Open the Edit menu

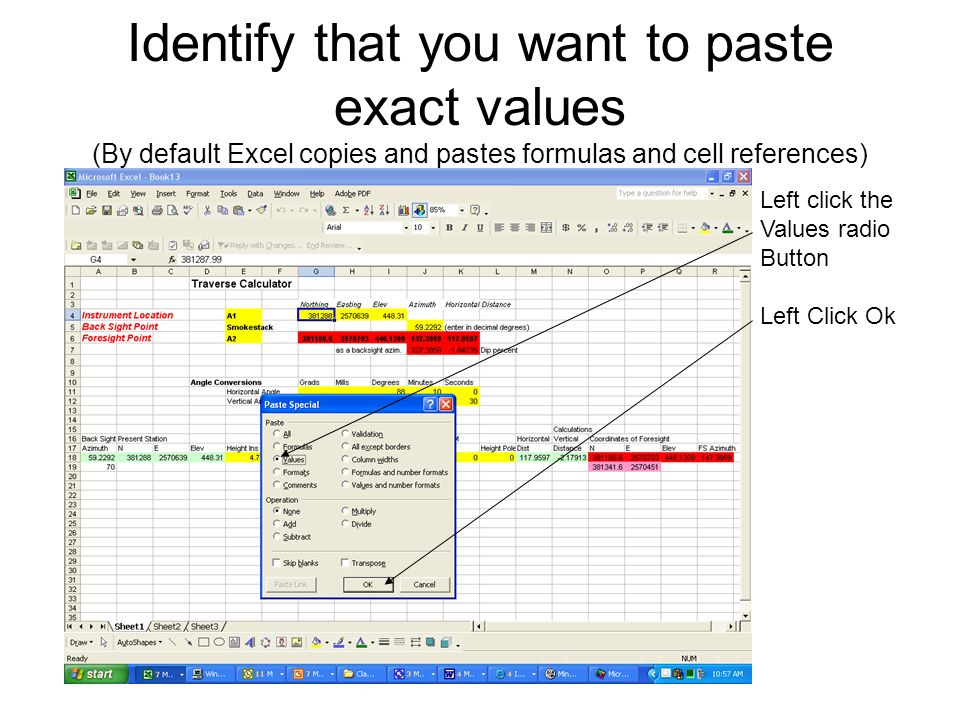point(114,193)
